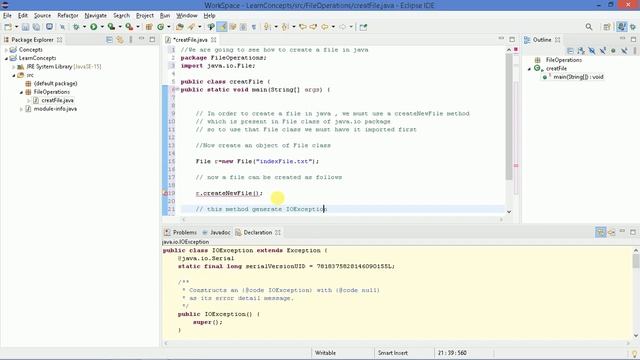Open Back history dropdown arrow
The image size is (640, 360).
333,27
